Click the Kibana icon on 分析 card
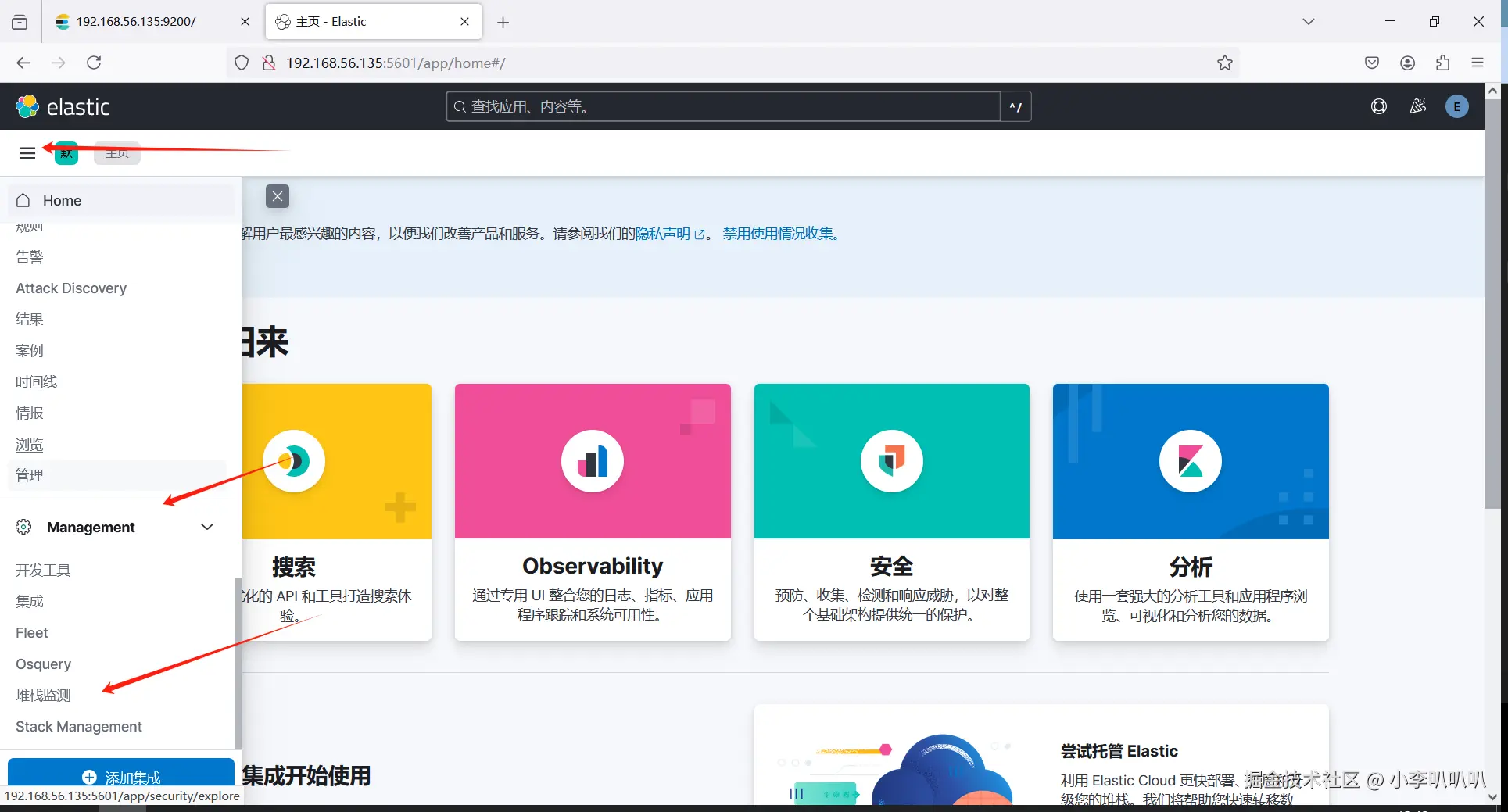This screenshot has width=1508, height=812. click(x=1191, y=461)
